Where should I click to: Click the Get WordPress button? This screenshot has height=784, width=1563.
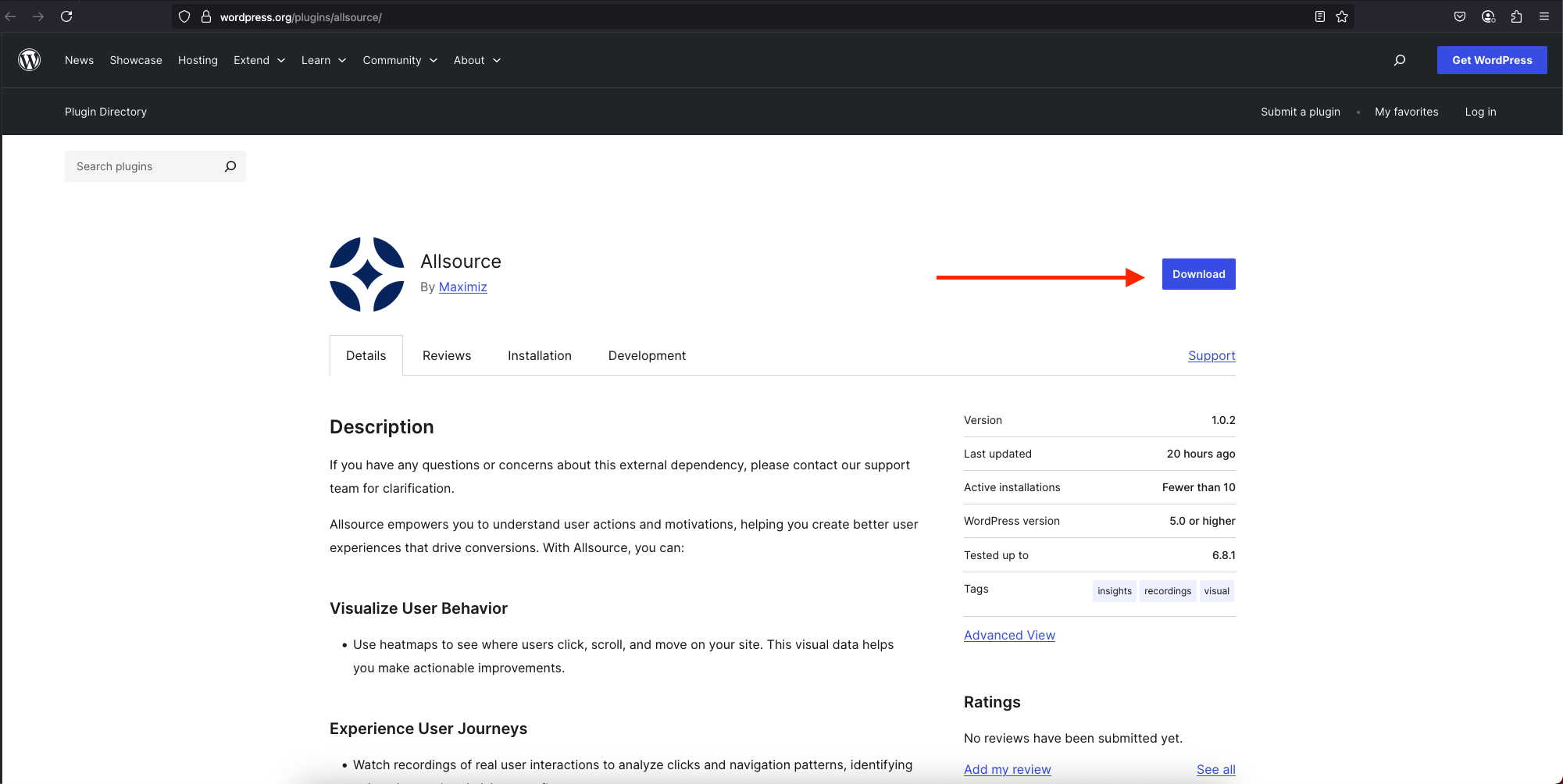click(1492, 60)
